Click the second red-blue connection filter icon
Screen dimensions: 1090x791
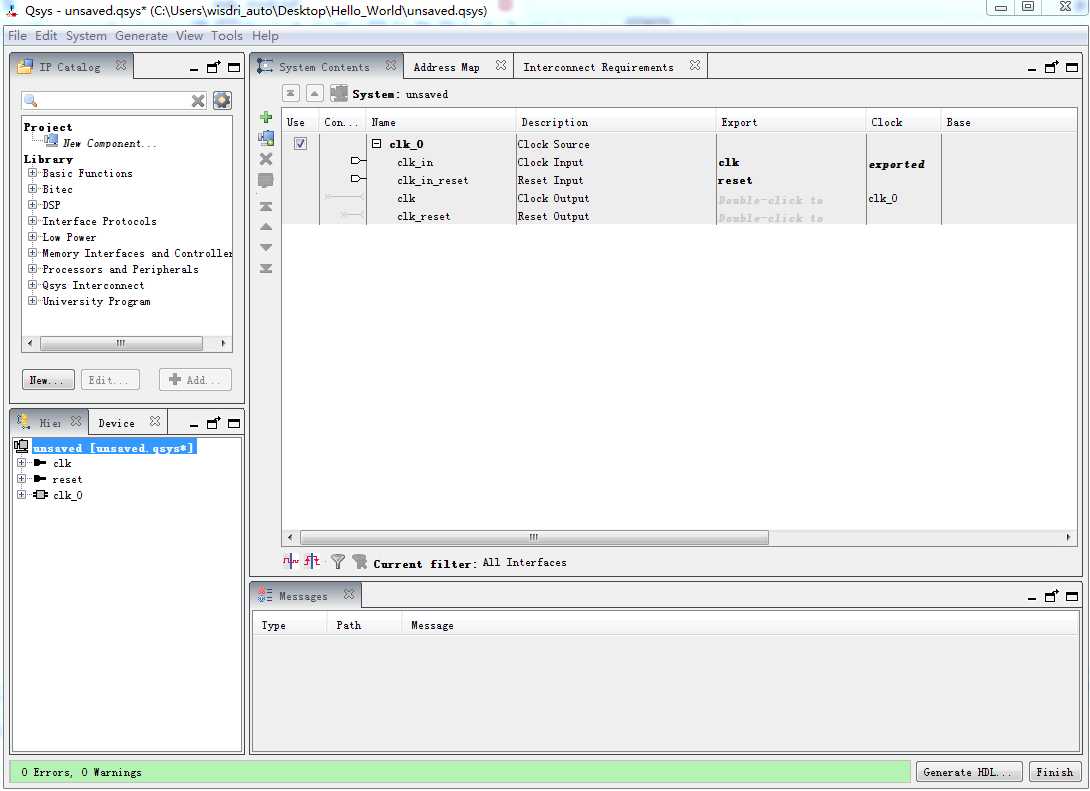tap(312, 561)
